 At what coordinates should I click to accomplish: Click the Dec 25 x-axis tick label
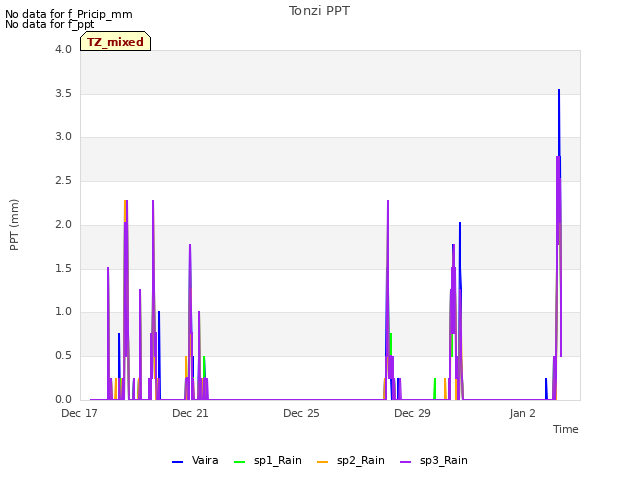click(301, 413)
